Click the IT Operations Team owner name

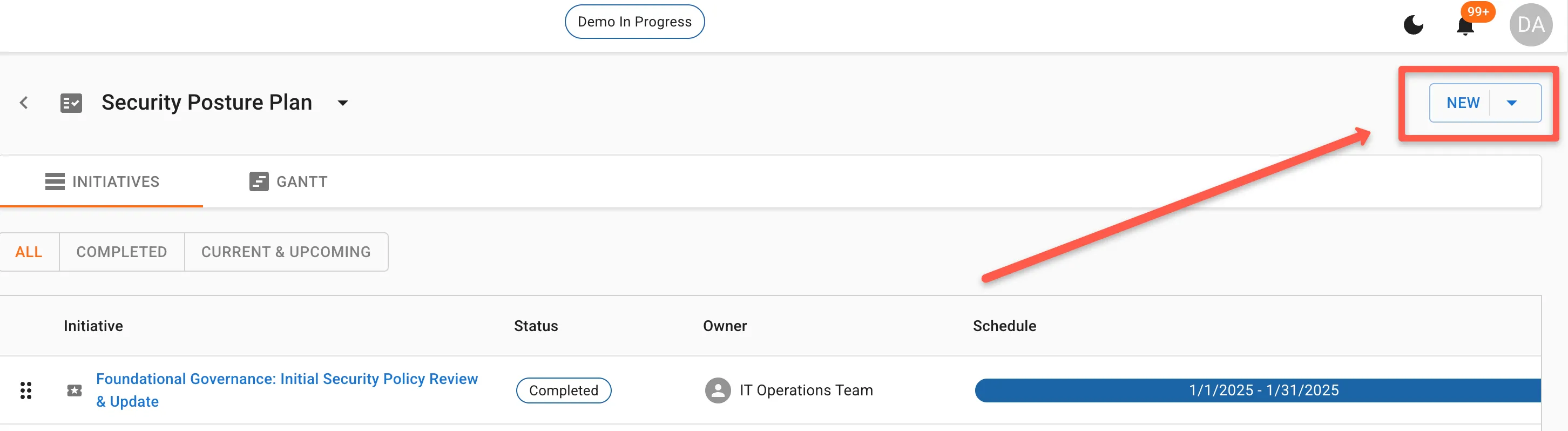[x=806, y=390]
